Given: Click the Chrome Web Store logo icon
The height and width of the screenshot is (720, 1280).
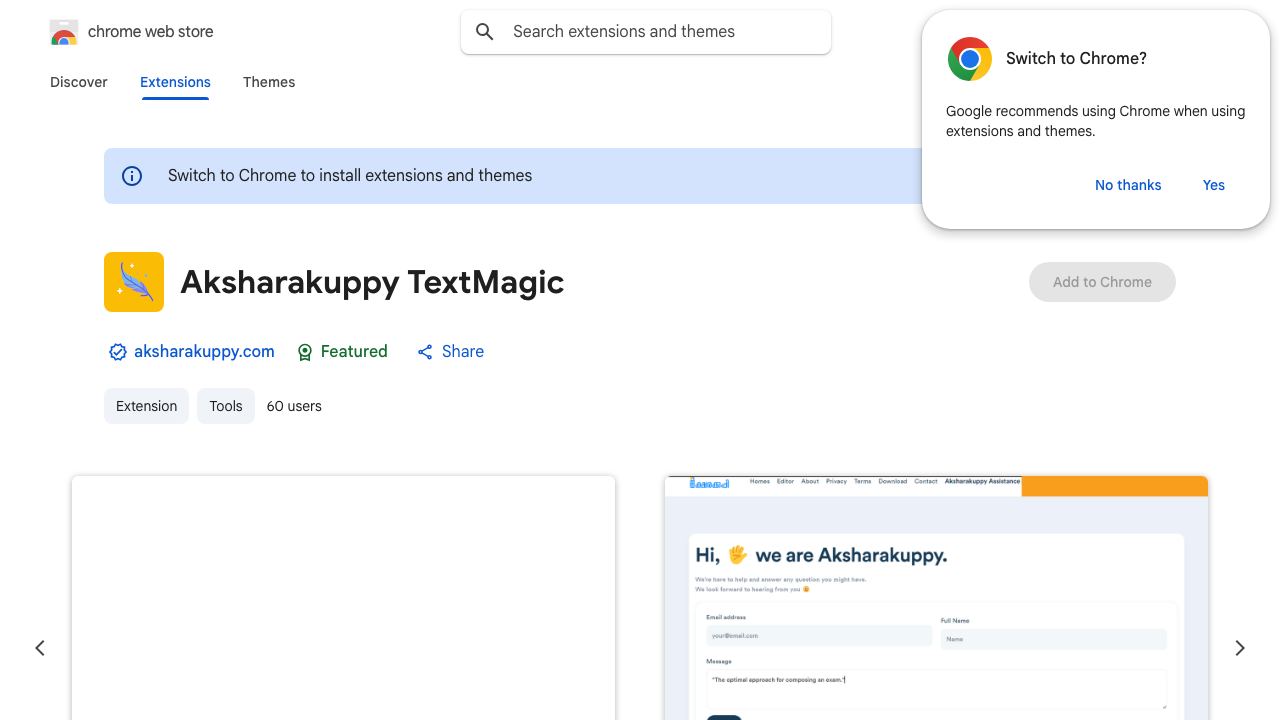Looking at the screenshot, I should point(64,33).
